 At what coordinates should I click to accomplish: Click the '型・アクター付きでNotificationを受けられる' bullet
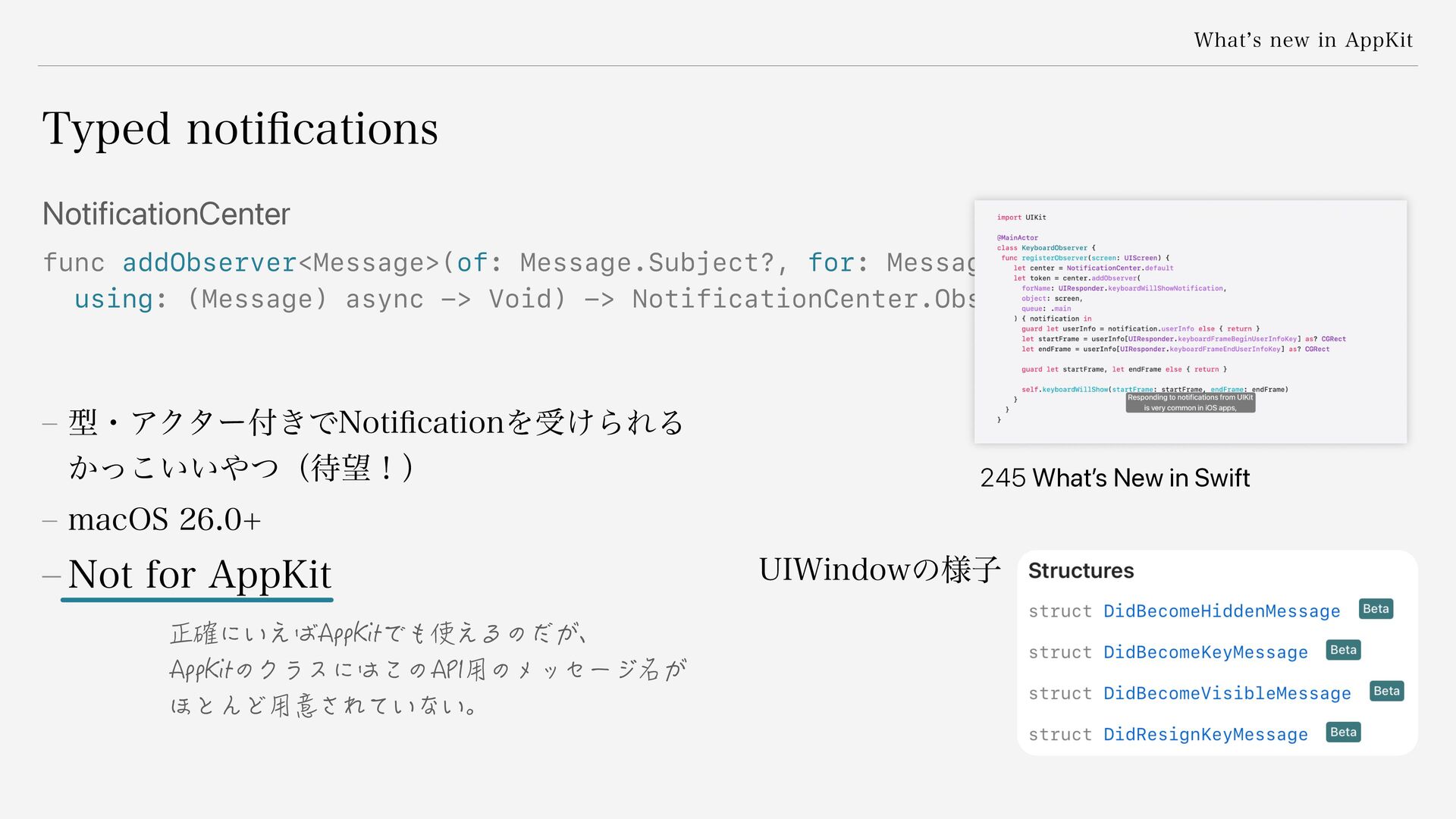coord(376,422)
